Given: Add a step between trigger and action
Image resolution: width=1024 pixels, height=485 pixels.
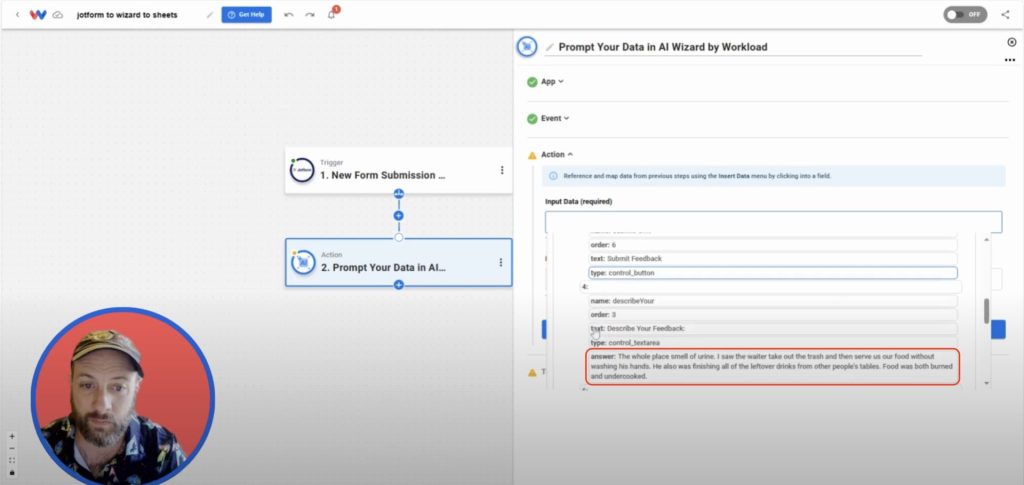Looking at the screenshot, I should (x=398, y=215).
